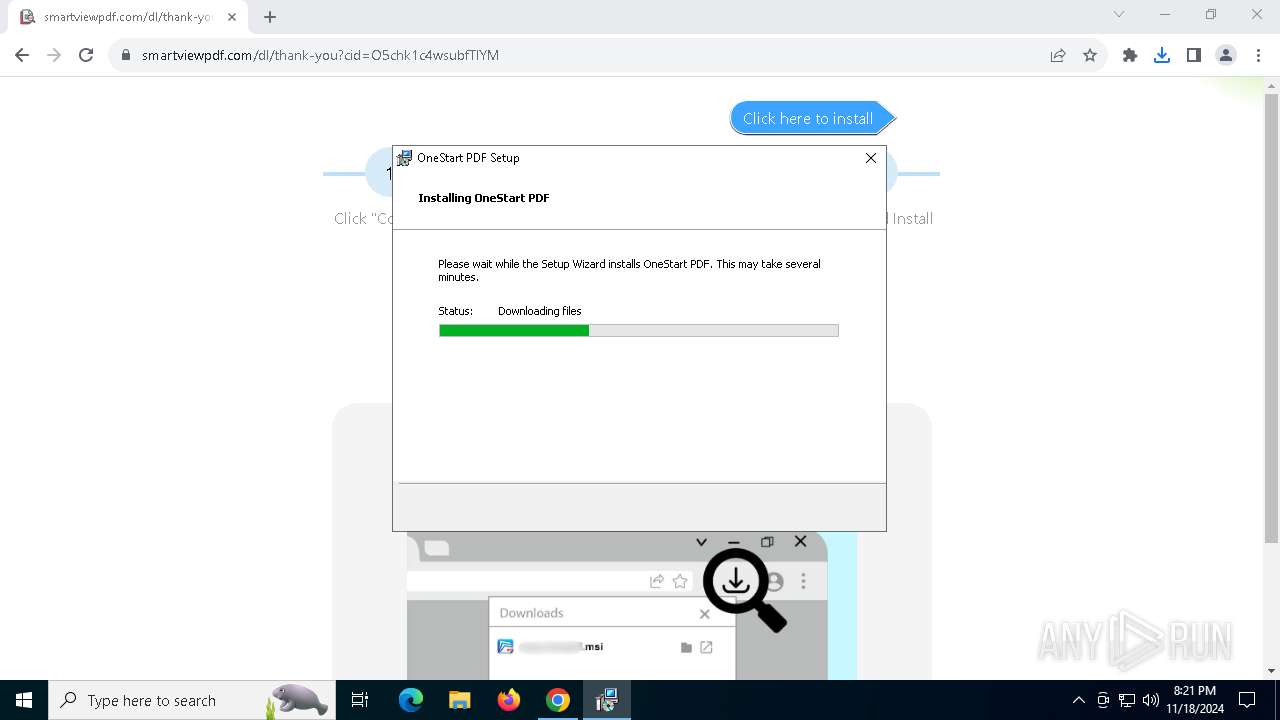View site information lock icon
Image resolution: width=1280 pixels, height=720 pixels.
click(x=126, y=55)
